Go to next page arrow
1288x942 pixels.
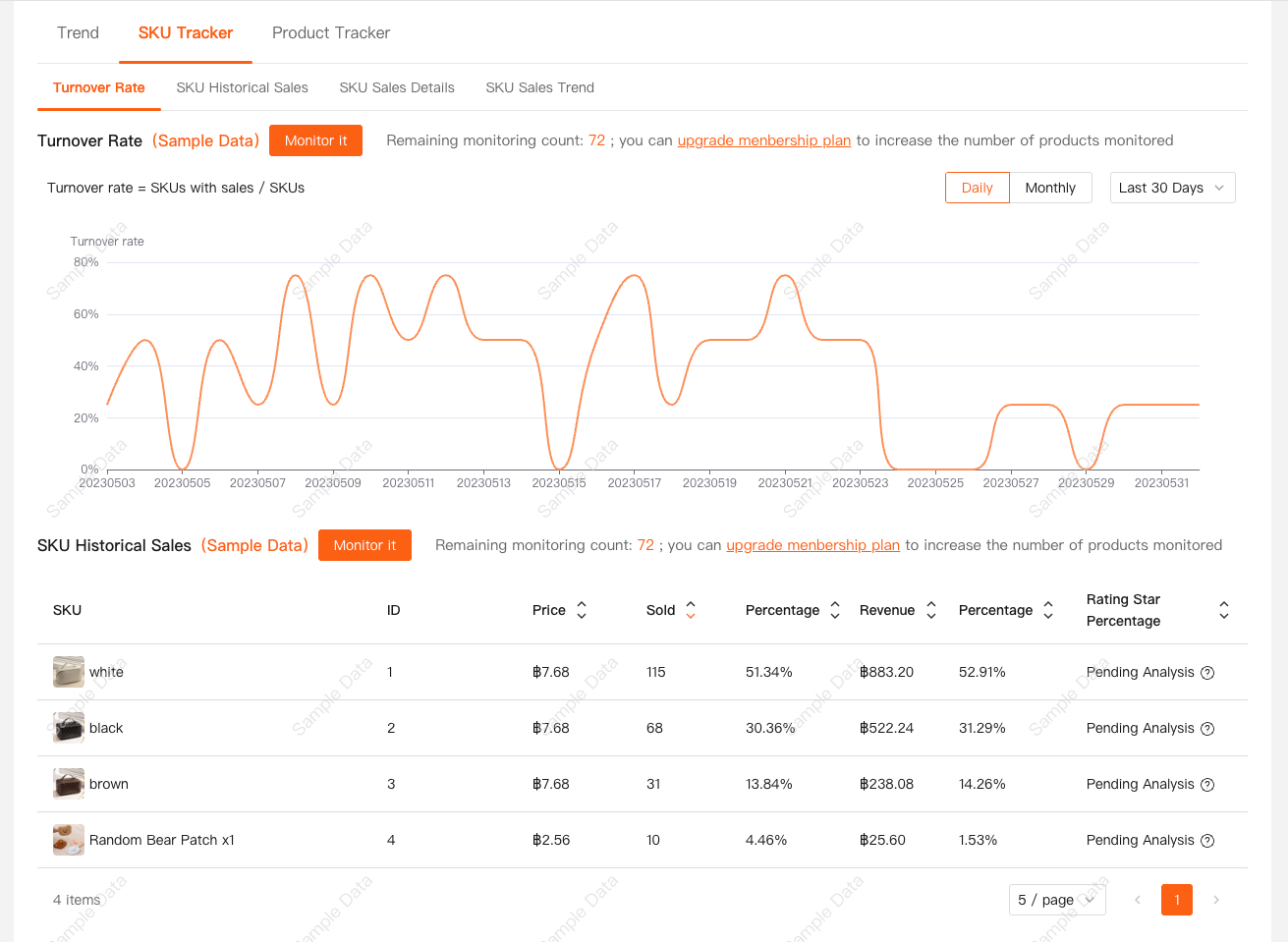pyautogui.click(x=1216, y=900)
